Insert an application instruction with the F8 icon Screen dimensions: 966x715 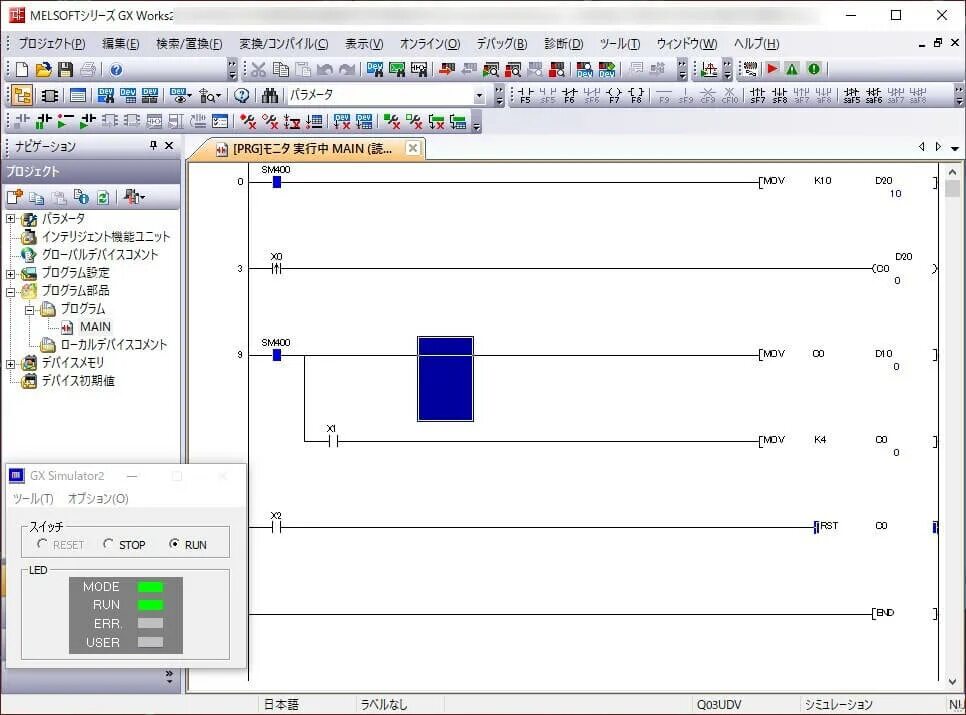(636, 95)
